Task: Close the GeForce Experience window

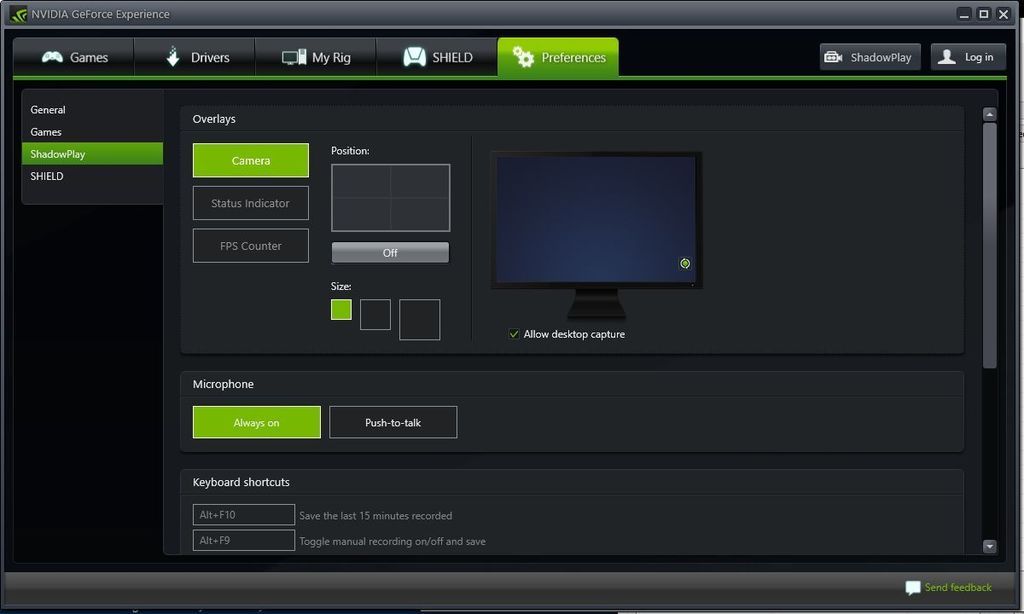Action: [x=1004, y=14]
